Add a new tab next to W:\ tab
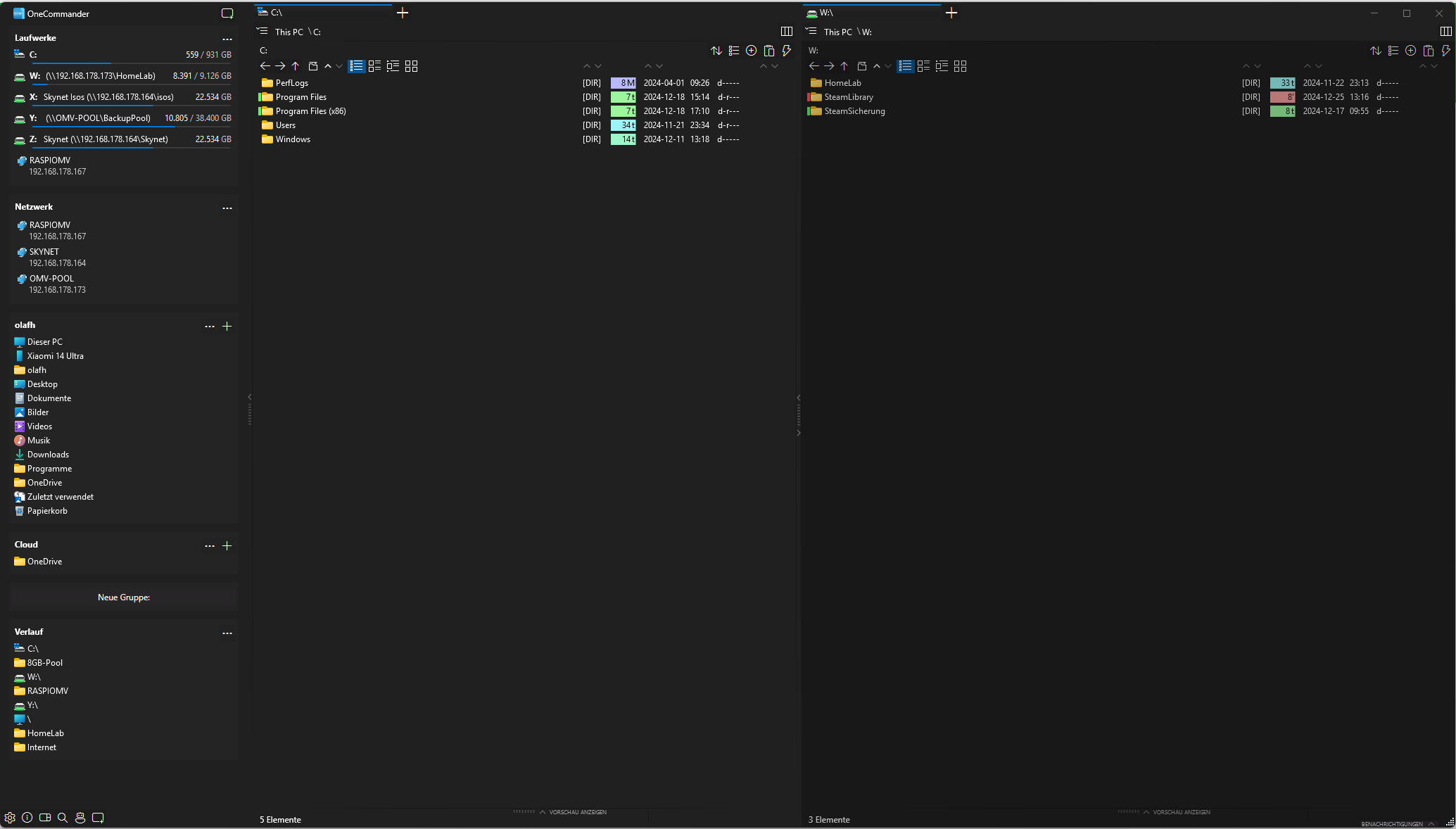The image size is (1456, 829). click(x=951, y=13)
